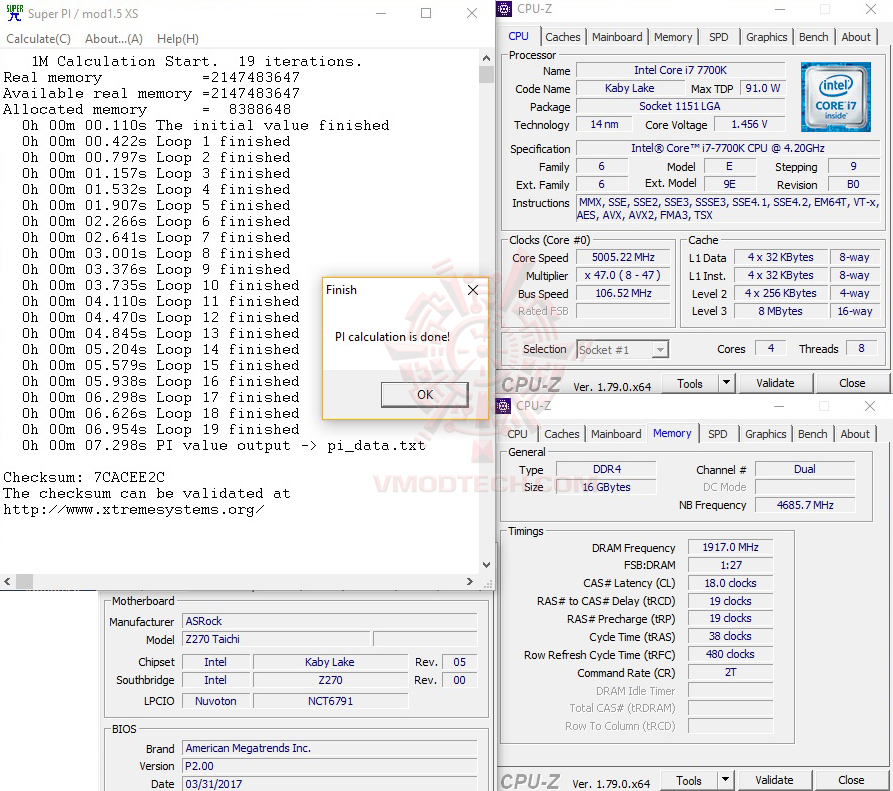
Task: Click the Multiplier value x 47.0 (8 - 47)
Action: coord(623,276)
